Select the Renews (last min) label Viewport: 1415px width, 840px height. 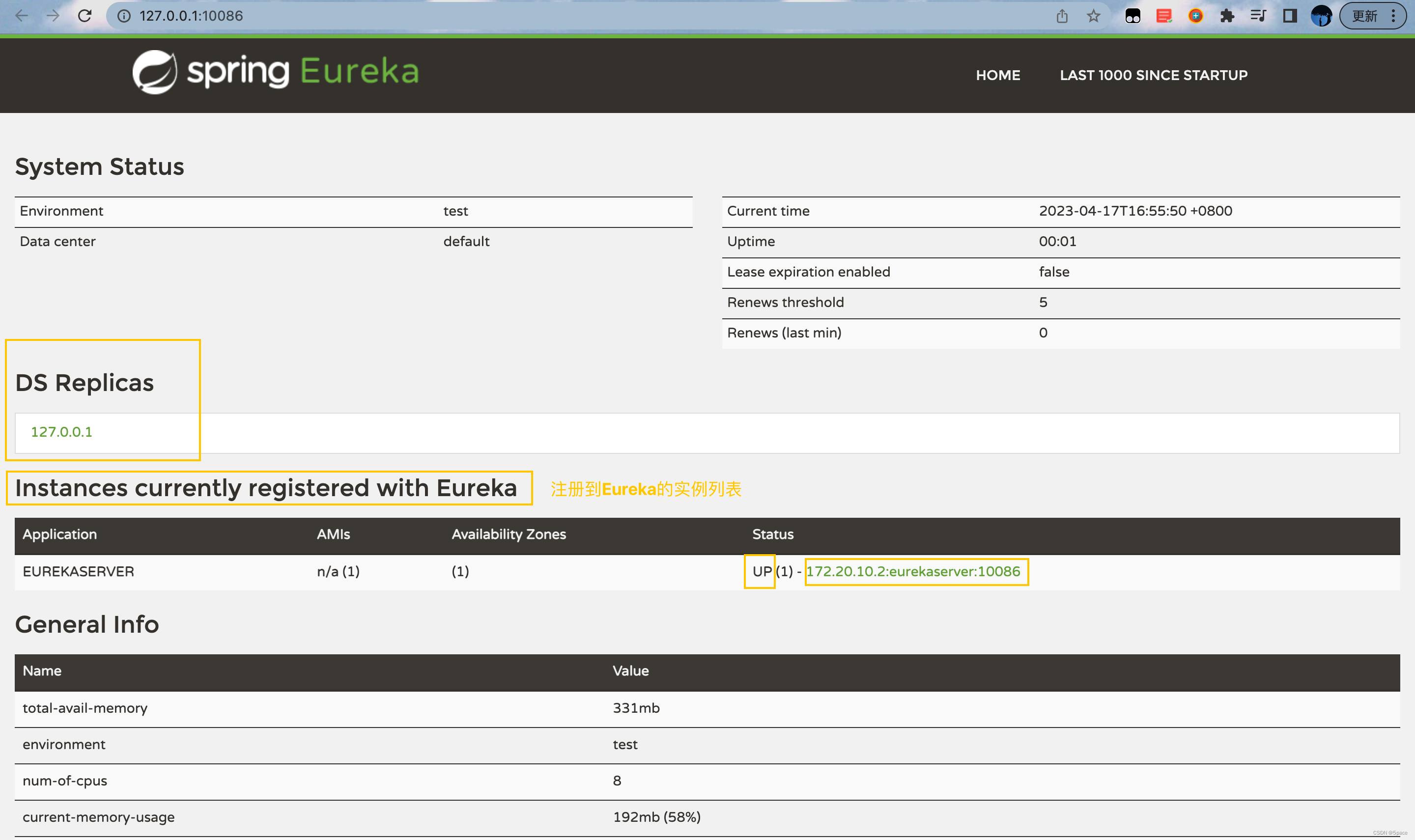(x=784, y=333)
